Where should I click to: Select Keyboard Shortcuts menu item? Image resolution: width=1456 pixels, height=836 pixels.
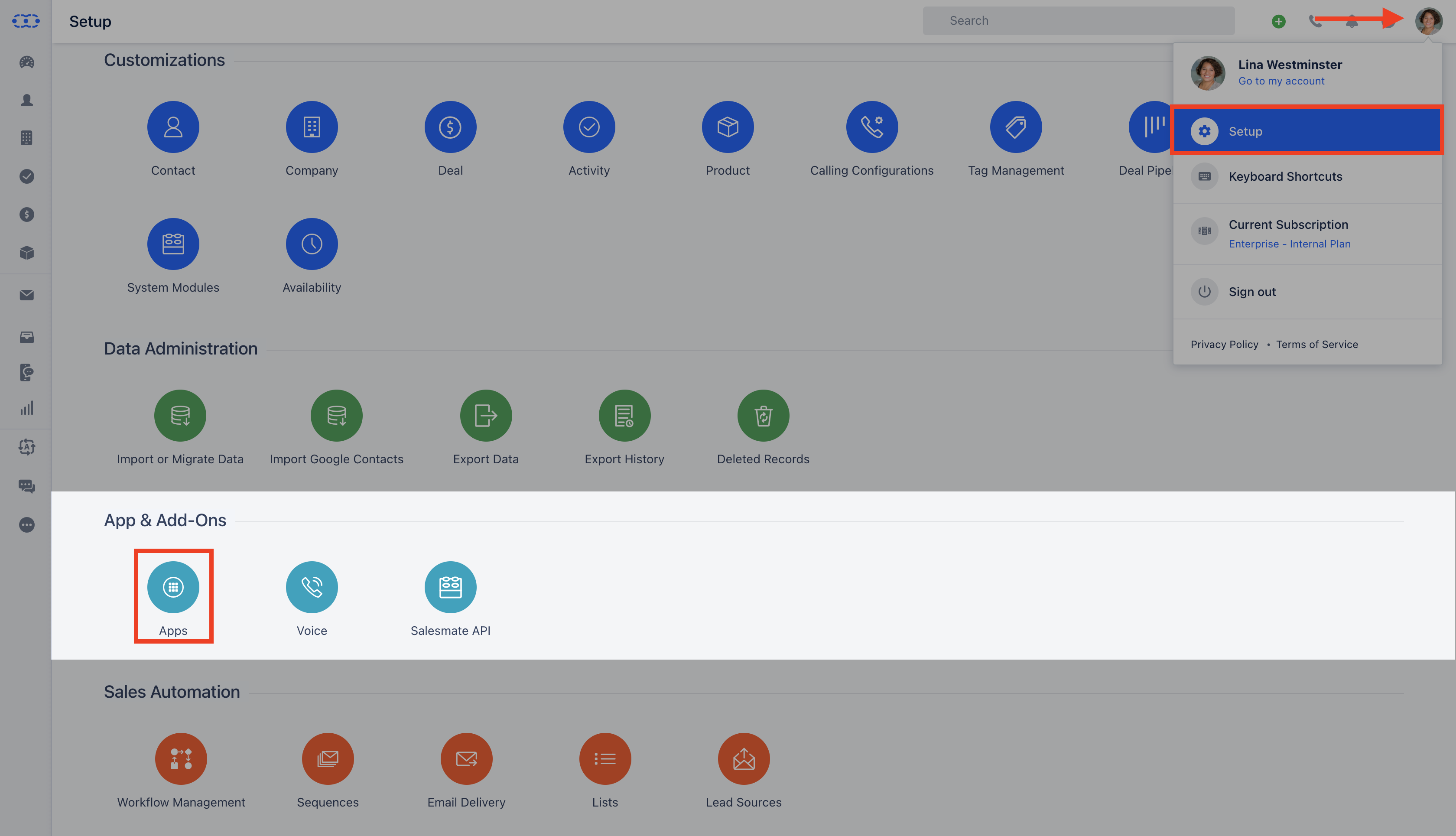coord(1307,176)
